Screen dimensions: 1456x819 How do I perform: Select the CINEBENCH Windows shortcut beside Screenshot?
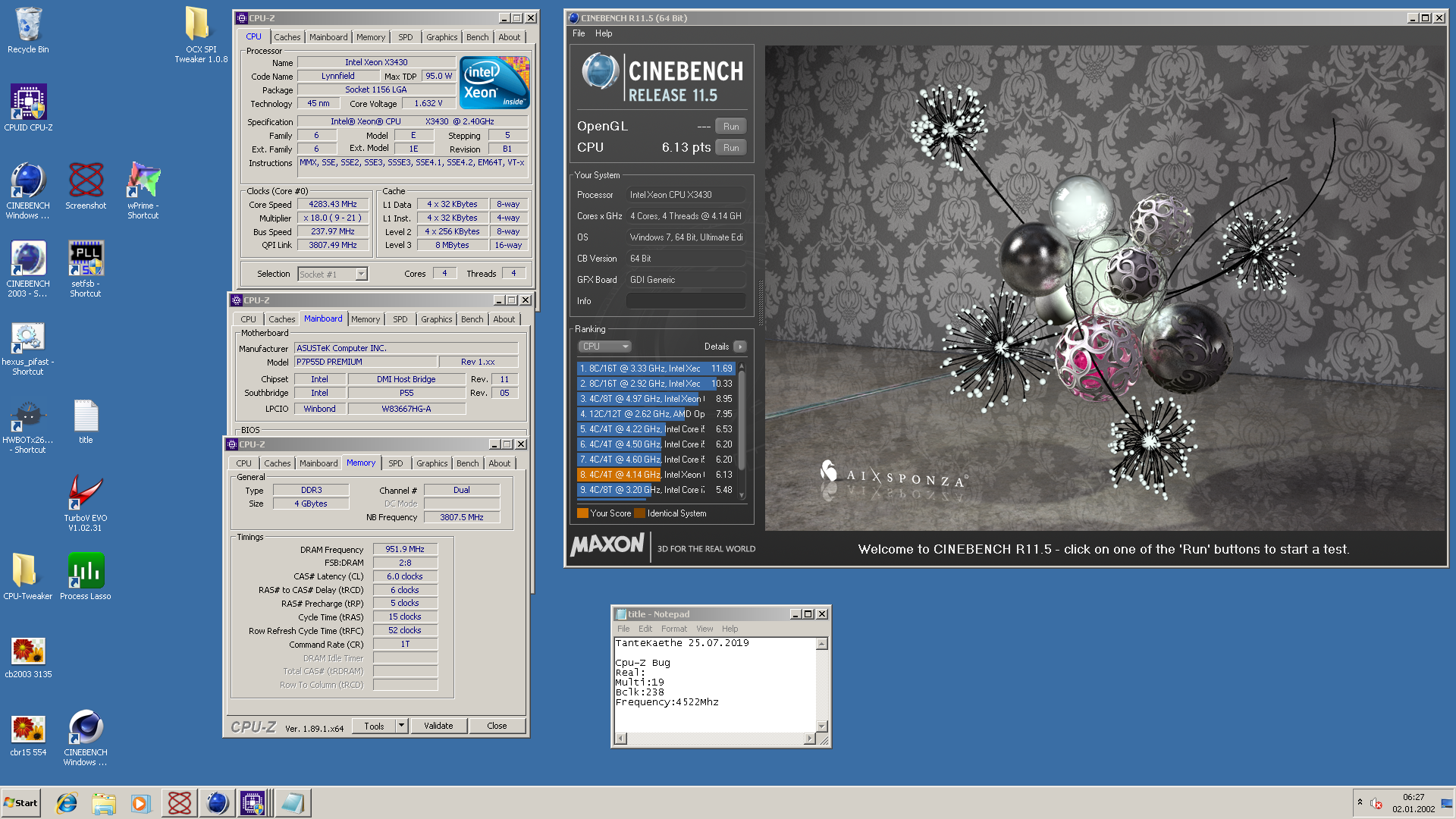[x=28, y=190]
